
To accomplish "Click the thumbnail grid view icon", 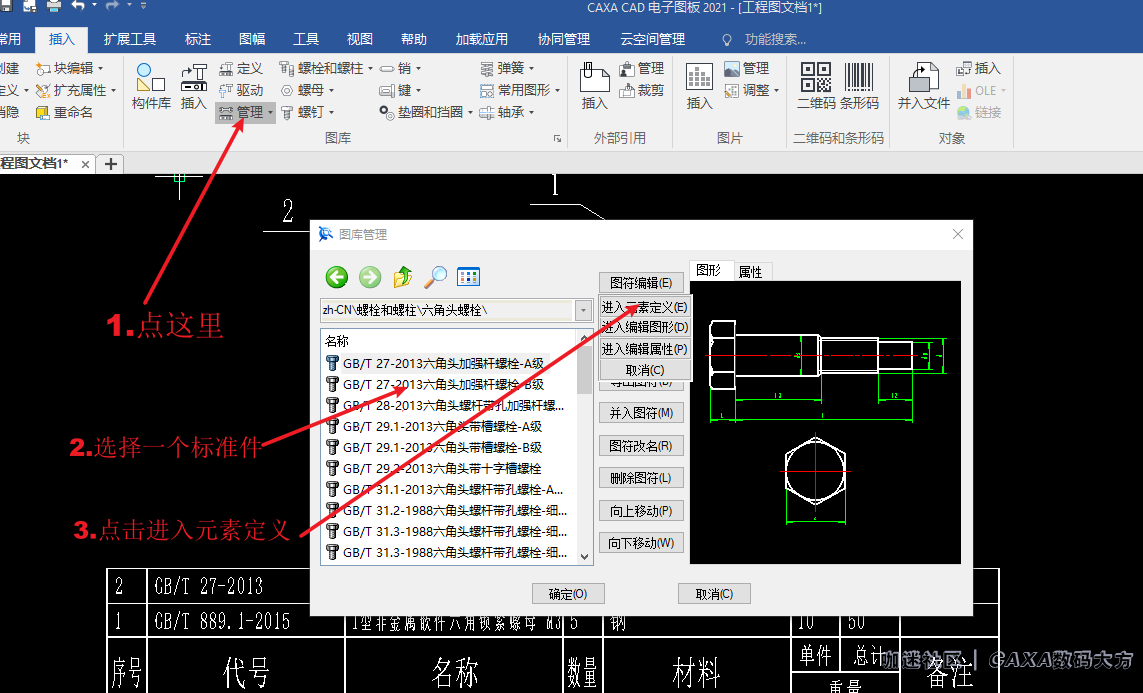I will 469,277.
